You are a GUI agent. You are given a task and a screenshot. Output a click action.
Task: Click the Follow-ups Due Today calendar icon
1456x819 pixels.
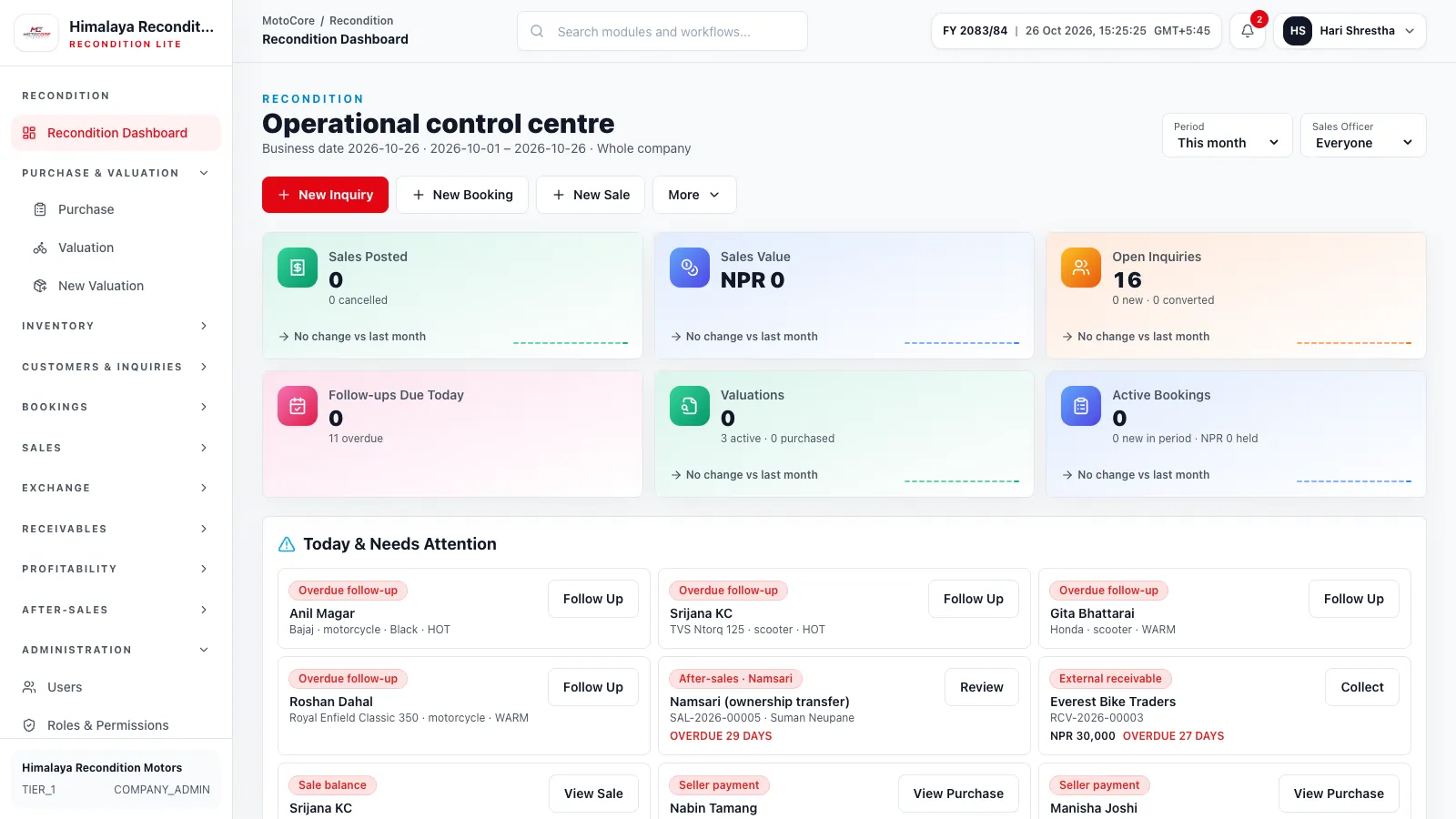tap(298, 406)
